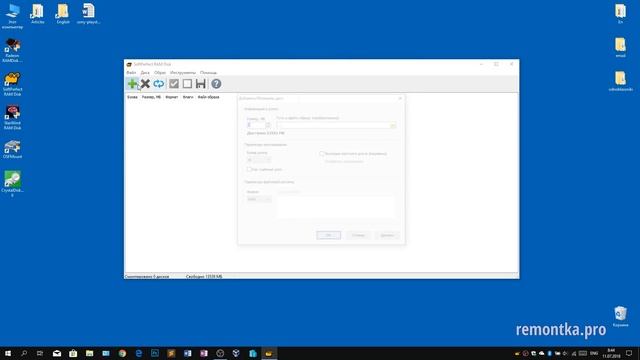Viewport: 640px width, 360px height.
Task: Open the Инструменты menu
Action: (x=183, y=73)
